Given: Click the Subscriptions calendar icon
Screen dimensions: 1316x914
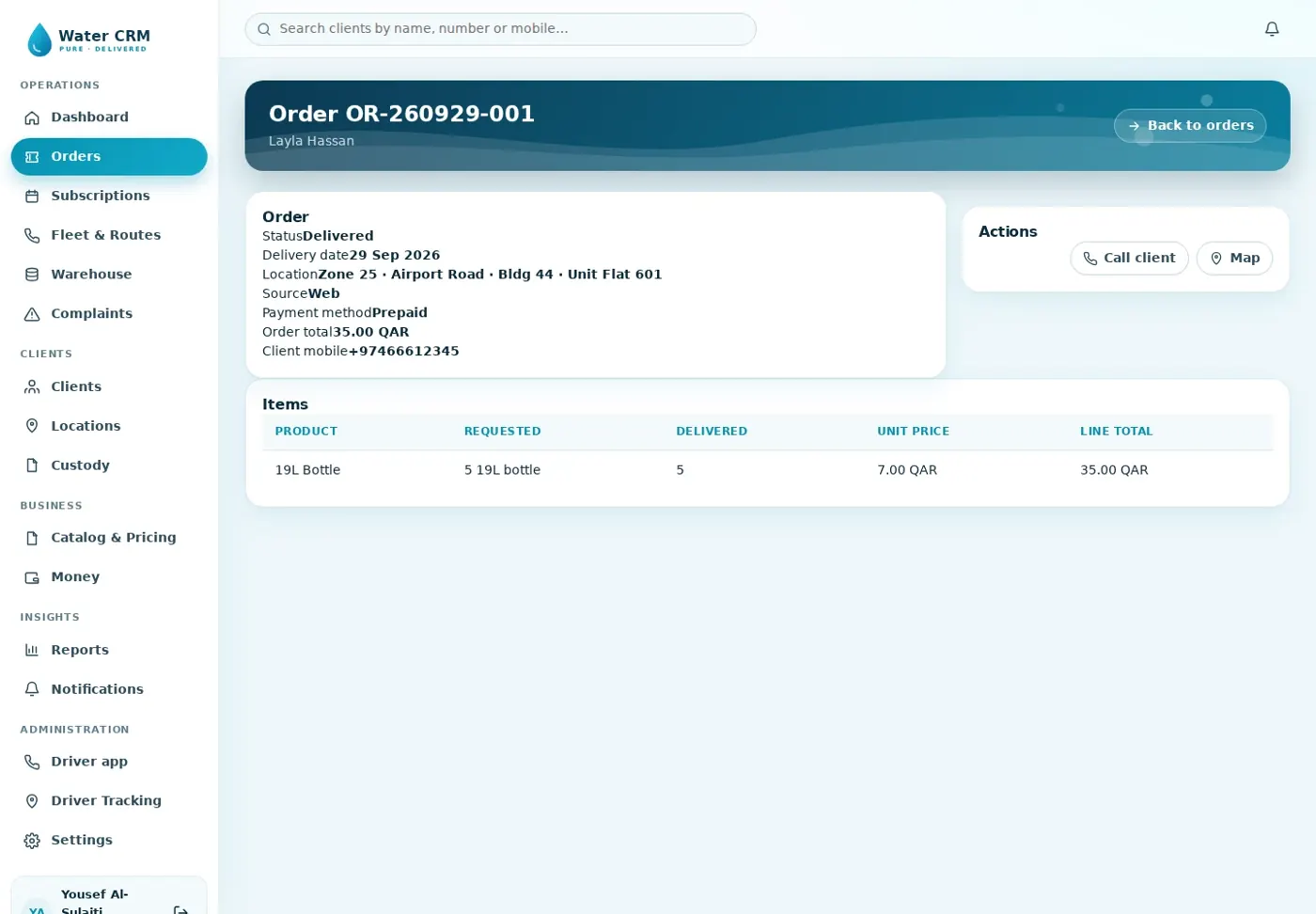Looking at the screenshot, I should tap(32, 197).
